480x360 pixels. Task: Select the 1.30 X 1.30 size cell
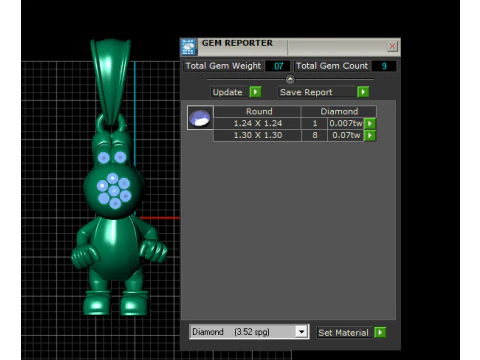tap(258, 135)
